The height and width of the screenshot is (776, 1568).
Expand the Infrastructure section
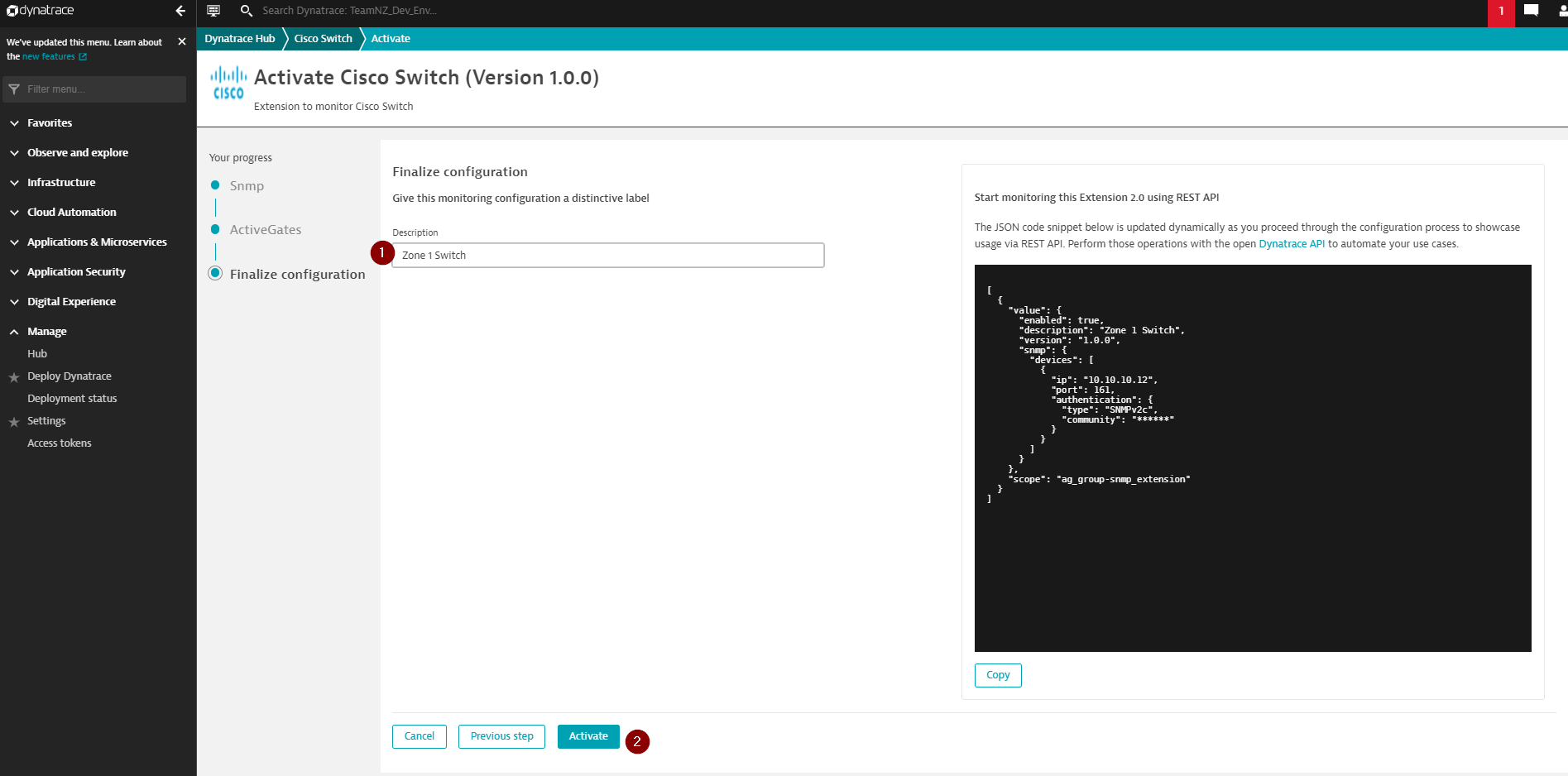click(x=61, y=182)
